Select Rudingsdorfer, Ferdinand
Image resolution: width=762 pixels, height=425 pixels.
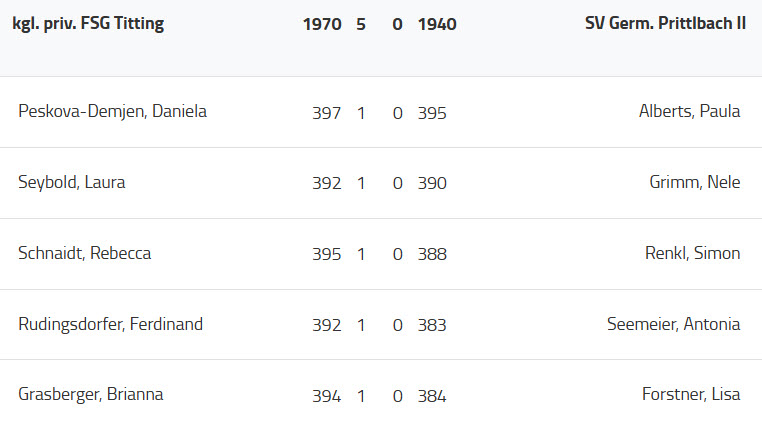click(110, 324)
